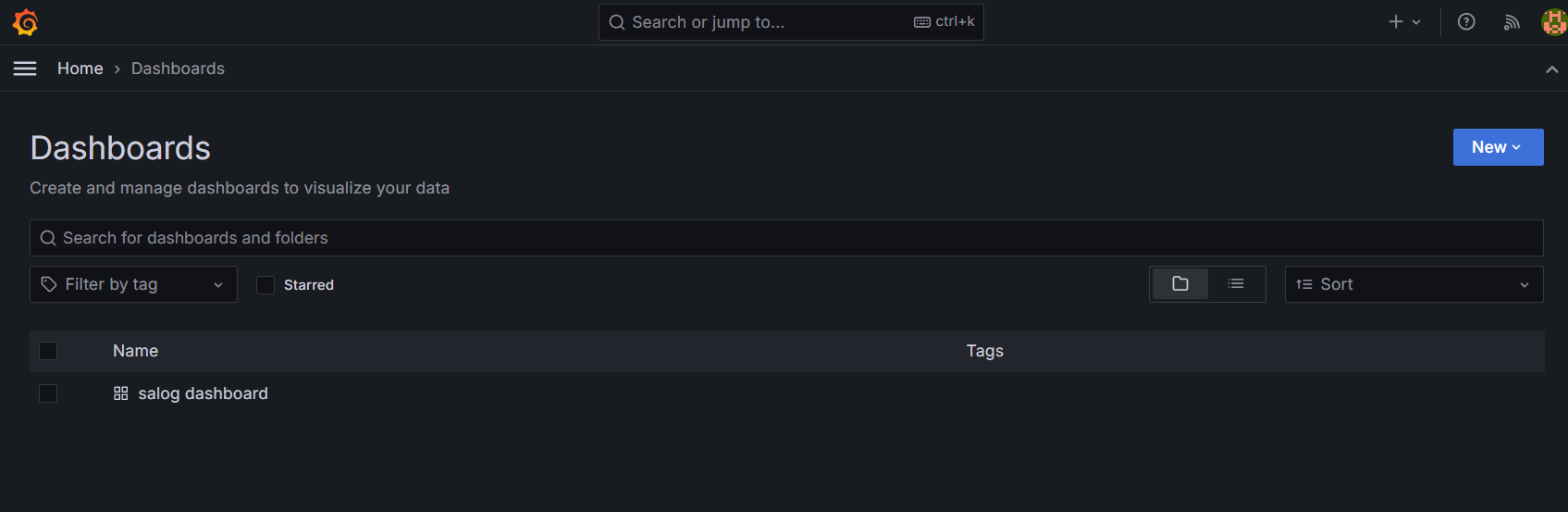Check the salog dashboard row checkbox
The image size is (1568, 512).
tap(48, 393)
